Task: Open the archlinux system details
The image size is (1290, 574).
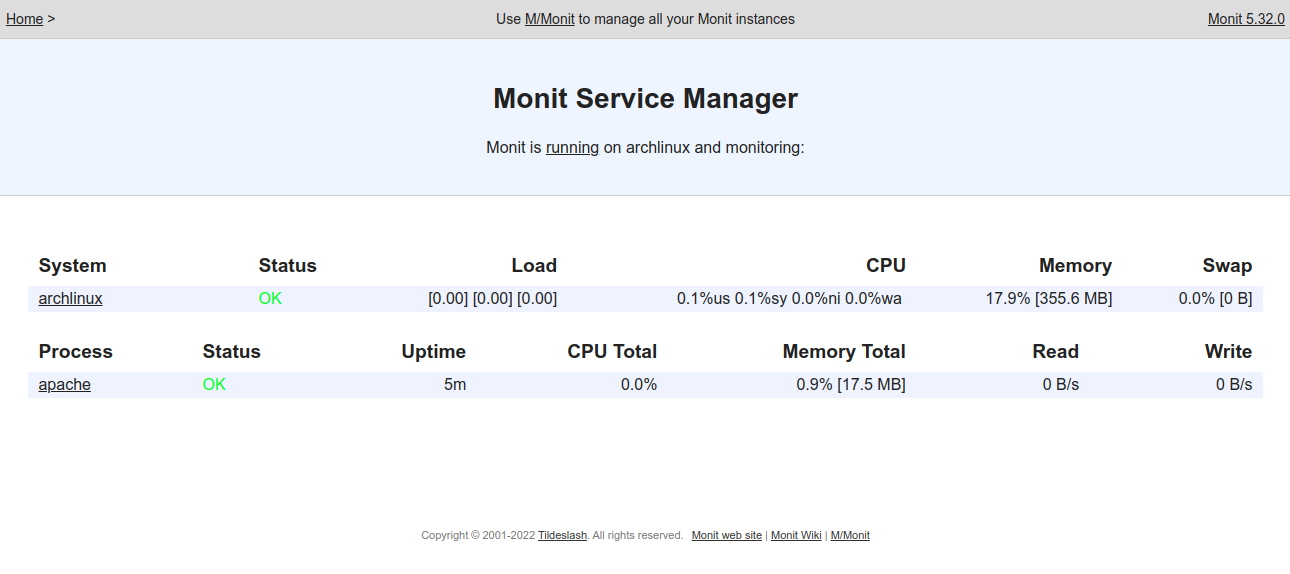Action: (71, 298)
